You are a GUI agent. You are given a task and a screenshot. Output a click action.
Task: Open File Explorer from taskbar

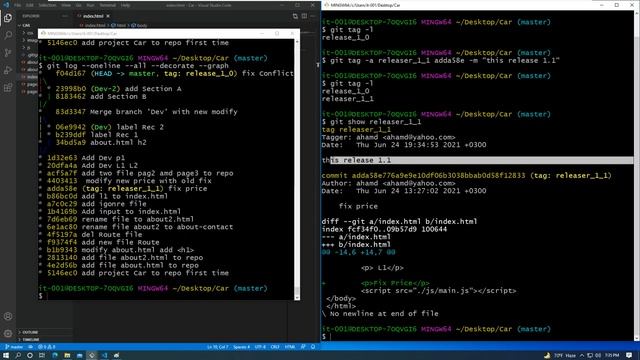coord(67,356)
